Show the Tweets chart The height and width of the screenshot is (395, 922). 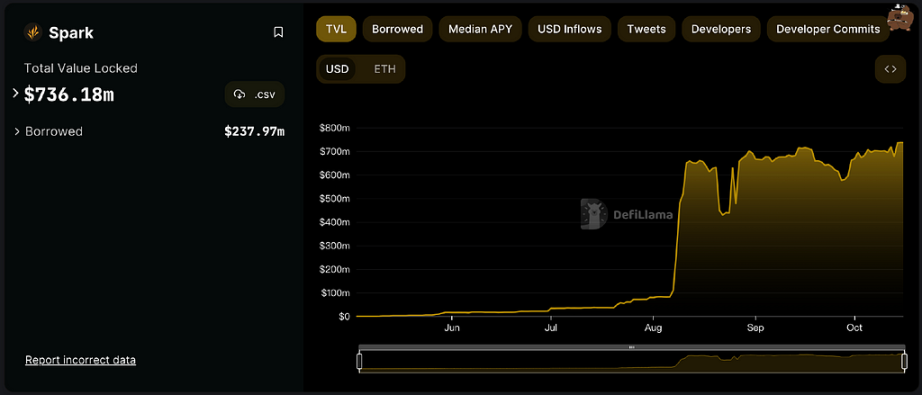tap(646, 29)
